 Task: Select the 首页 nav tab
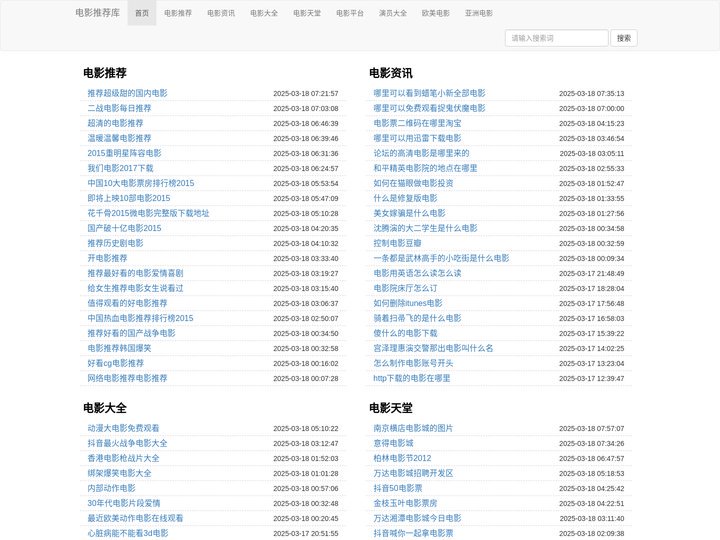click(x=142, y=13)
